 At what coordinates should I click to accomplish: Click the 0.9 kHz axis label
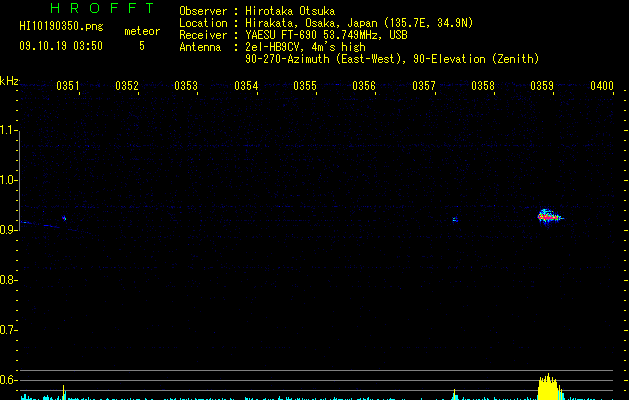[x=9, y=230]
